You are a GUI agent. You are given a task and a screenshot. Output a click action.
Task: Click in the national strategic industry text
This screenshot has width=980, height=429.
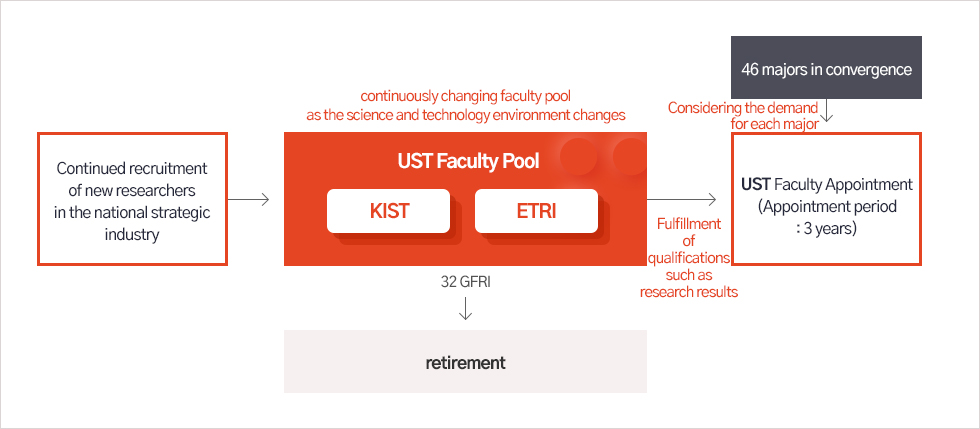(x=132, y=223)
